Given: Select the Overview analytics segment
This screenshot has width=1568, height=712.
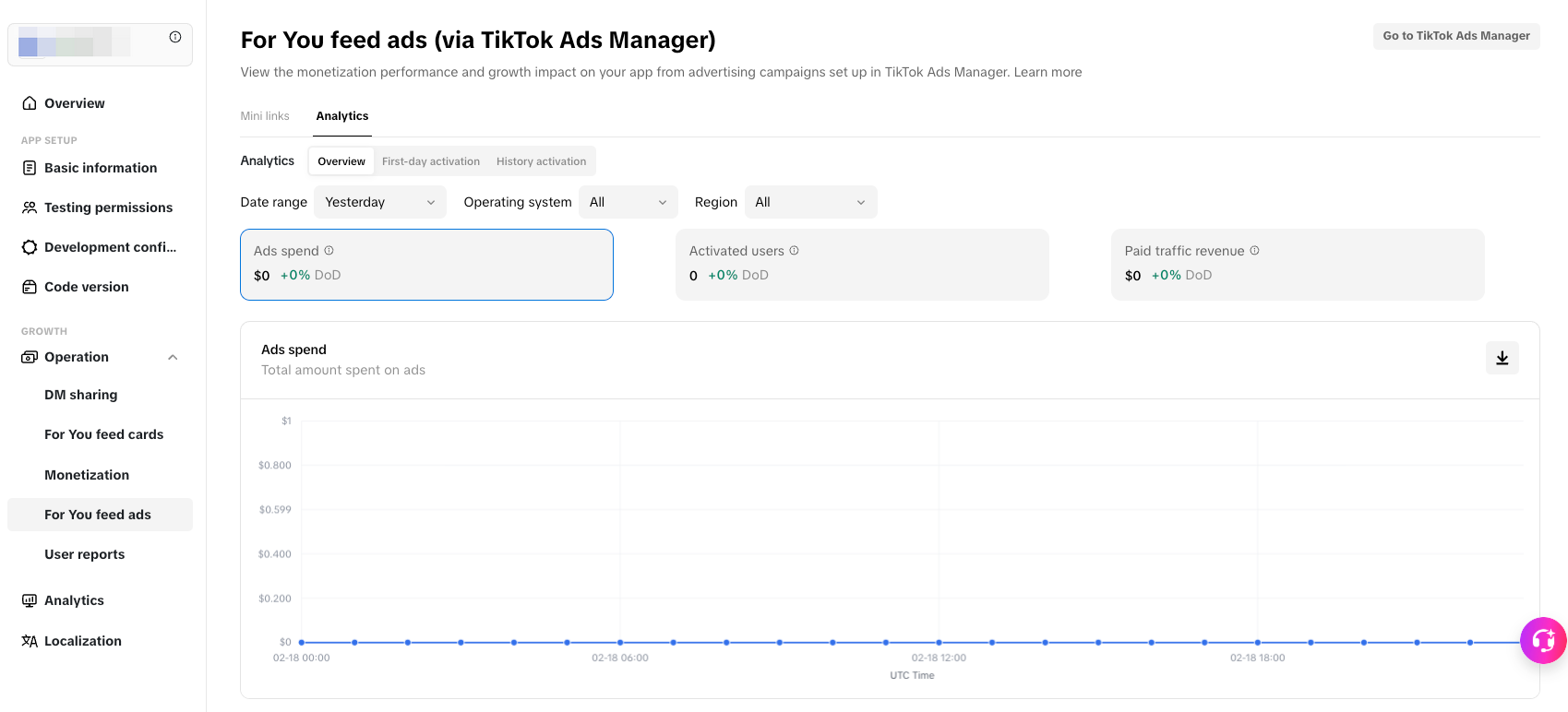Looking at the screenshot, I should [x=341, y=161].
